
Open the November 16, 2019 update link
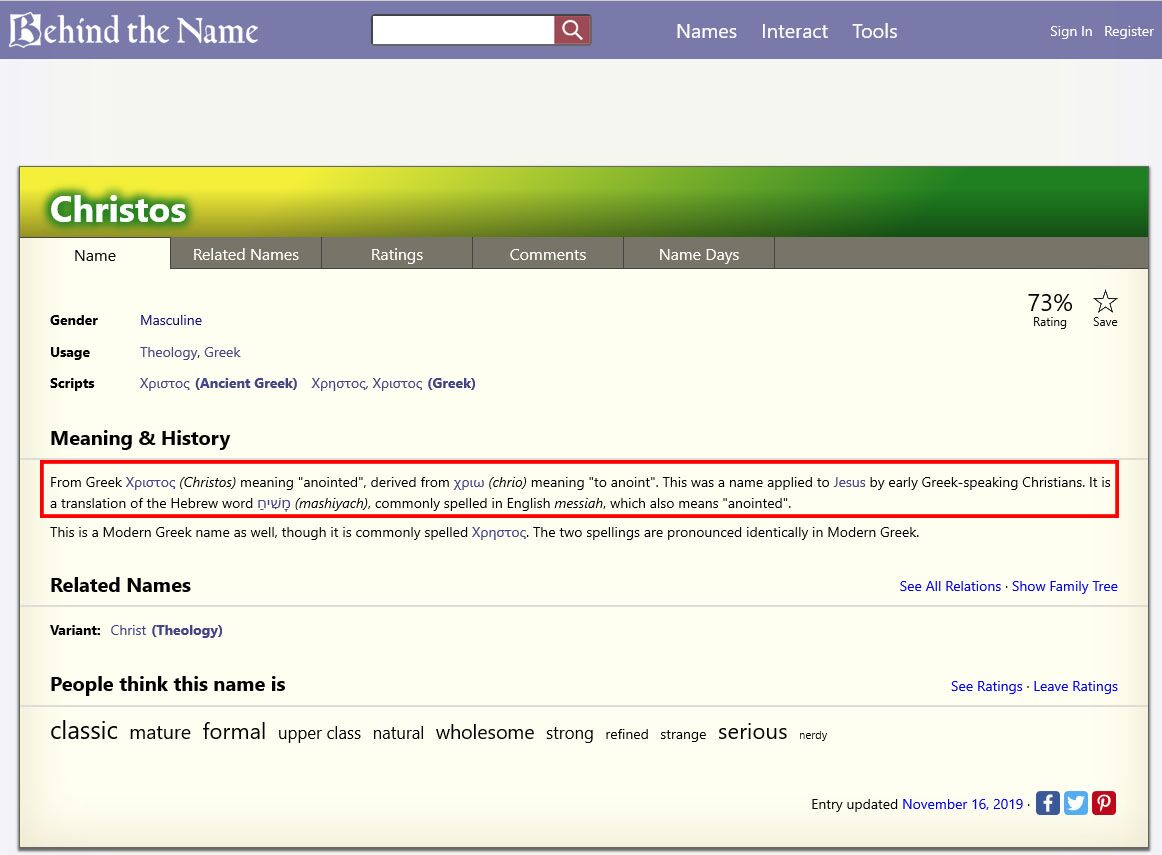(x=963, y=804)
